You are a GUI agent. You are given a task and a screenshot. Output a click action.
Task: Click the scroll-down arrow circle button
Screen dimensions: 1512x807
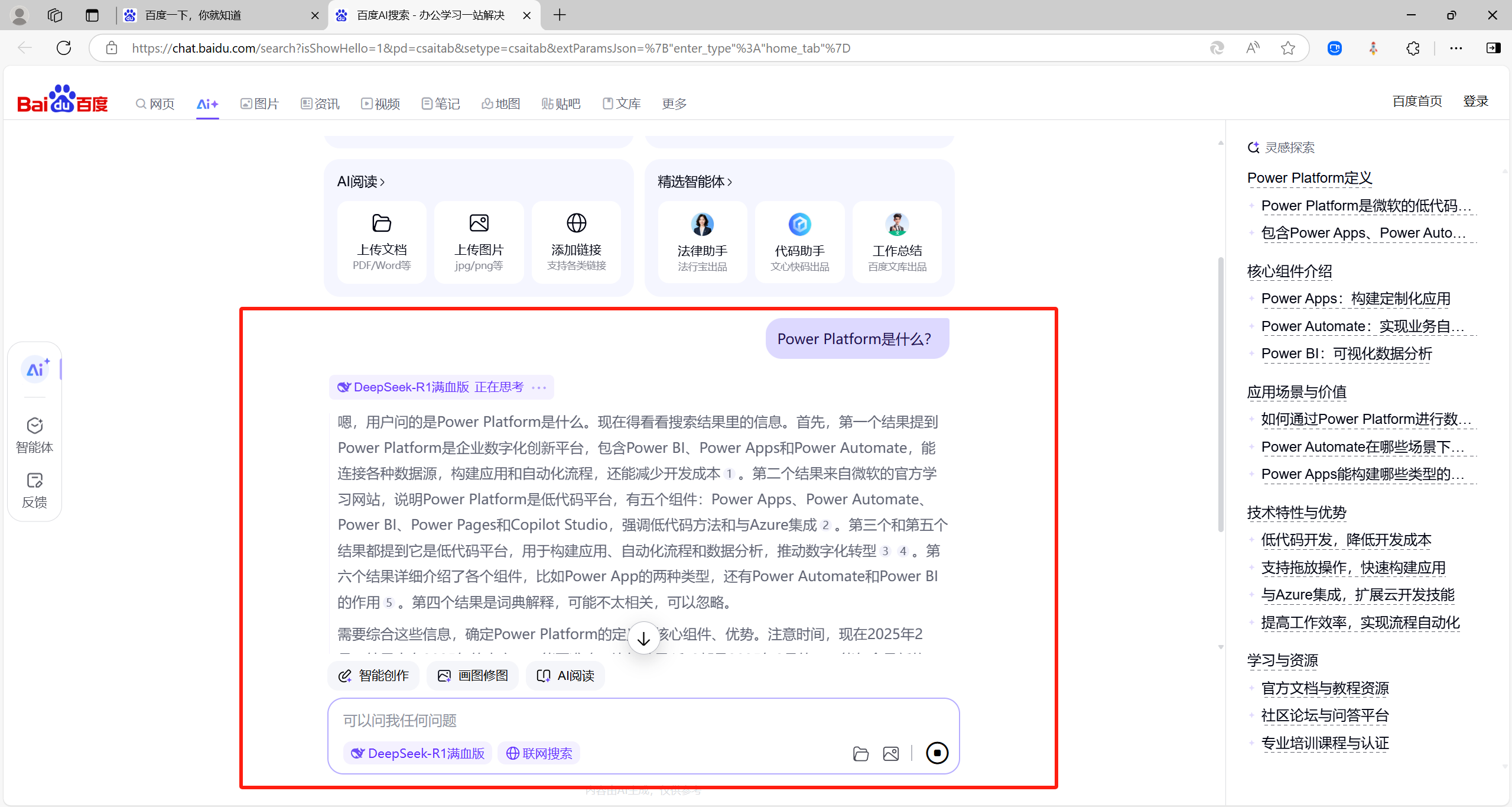pos(643,638)
